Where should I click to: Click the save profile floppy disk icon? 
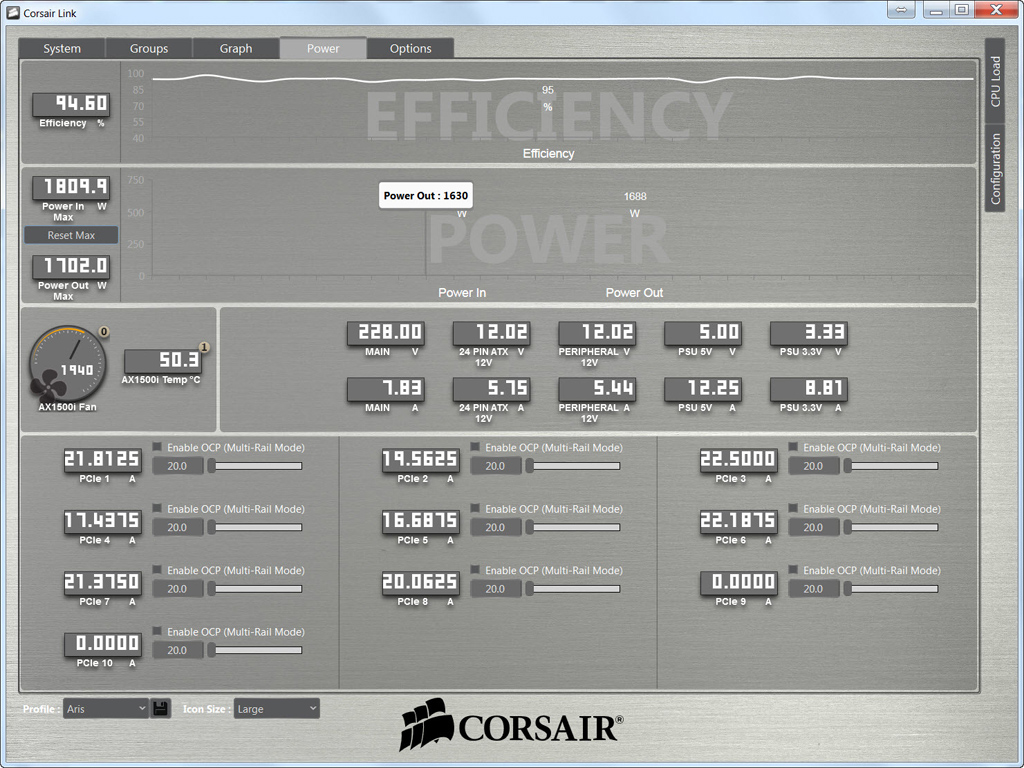[161, 709]
